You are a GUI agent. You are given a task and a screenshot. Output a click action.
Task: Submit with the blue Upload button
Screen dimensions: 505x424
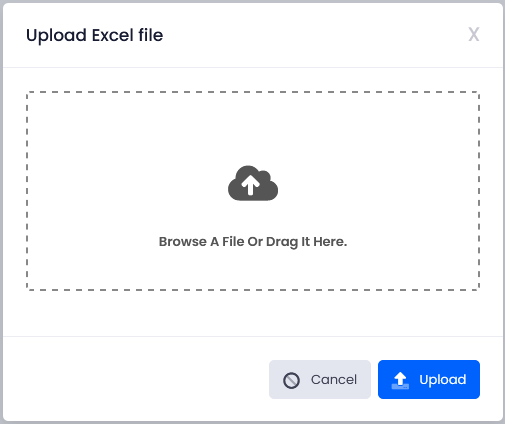coord(429,379)
